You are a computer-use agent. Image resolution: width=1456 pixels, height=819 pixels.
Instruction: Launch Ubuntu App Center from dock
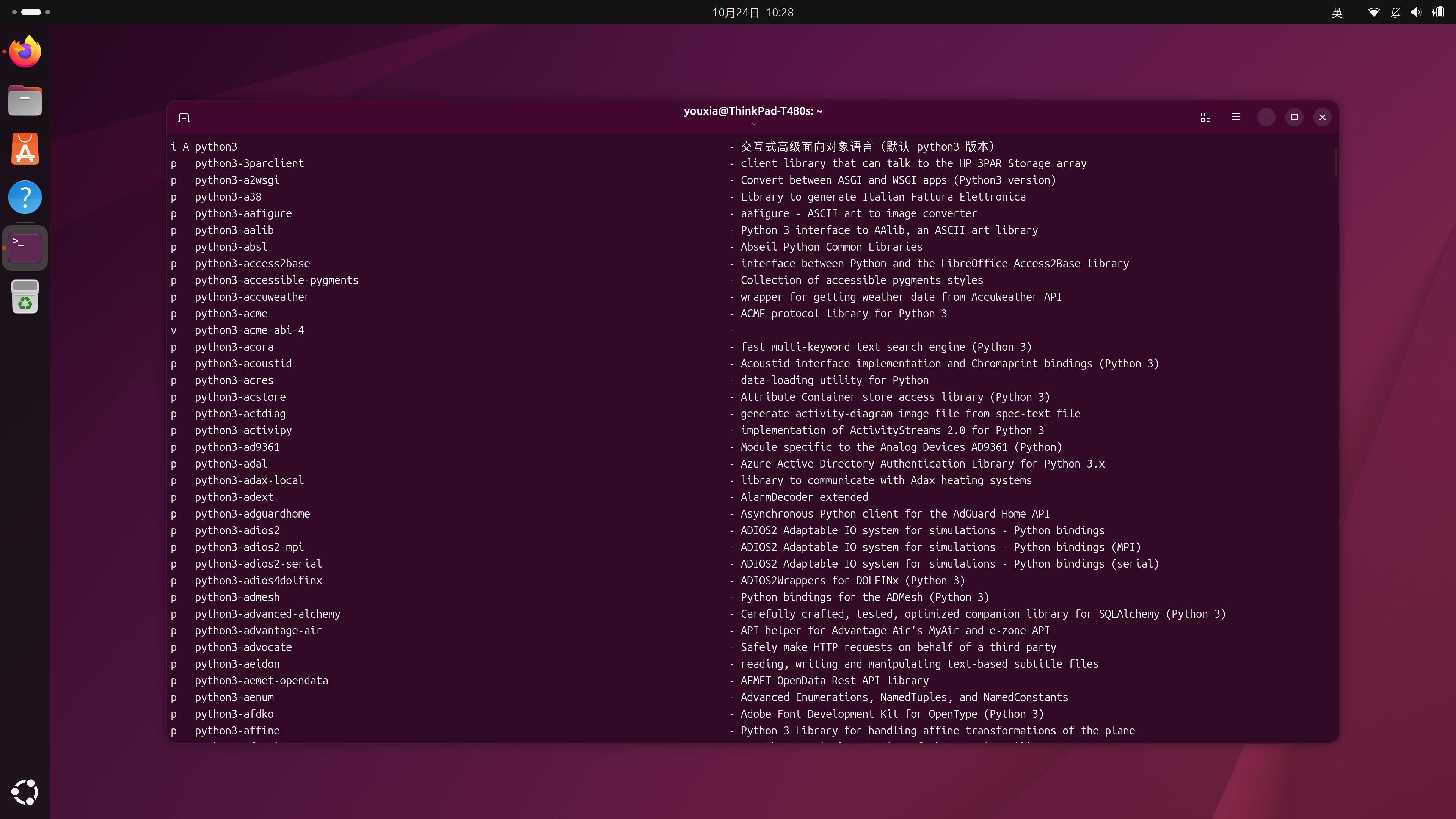pos(25,149)
